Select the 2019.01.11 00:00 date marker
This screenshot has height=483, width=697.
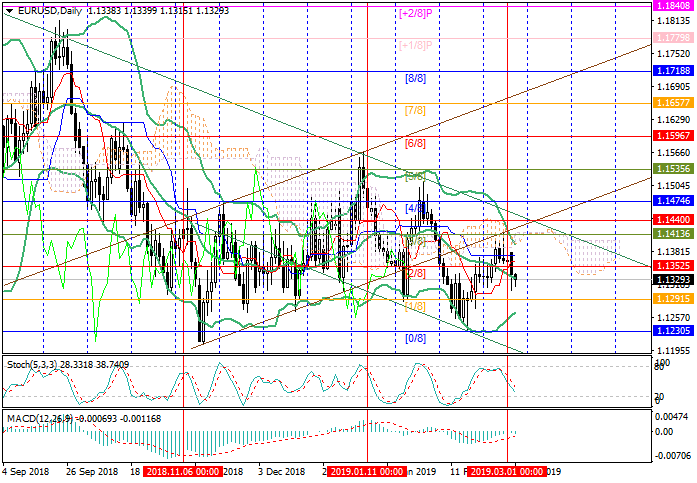pyautogui.click(x=365, y=470)
